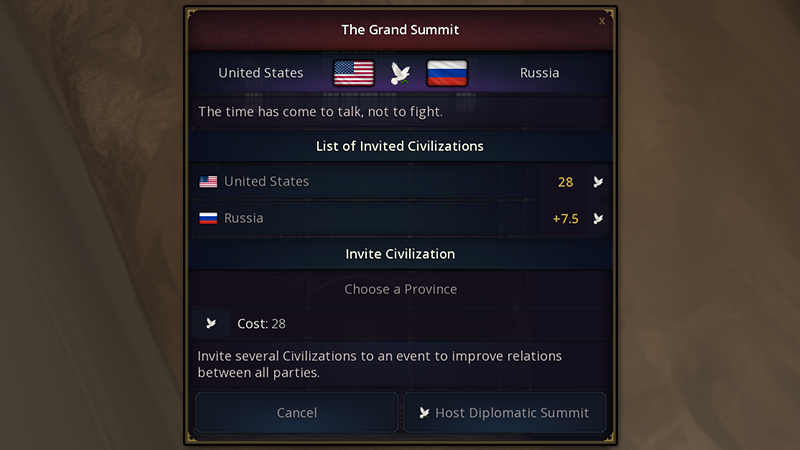The image size is (800, 450).
Task: Click the Invite Civilization section header
Action: pos(400,254)
